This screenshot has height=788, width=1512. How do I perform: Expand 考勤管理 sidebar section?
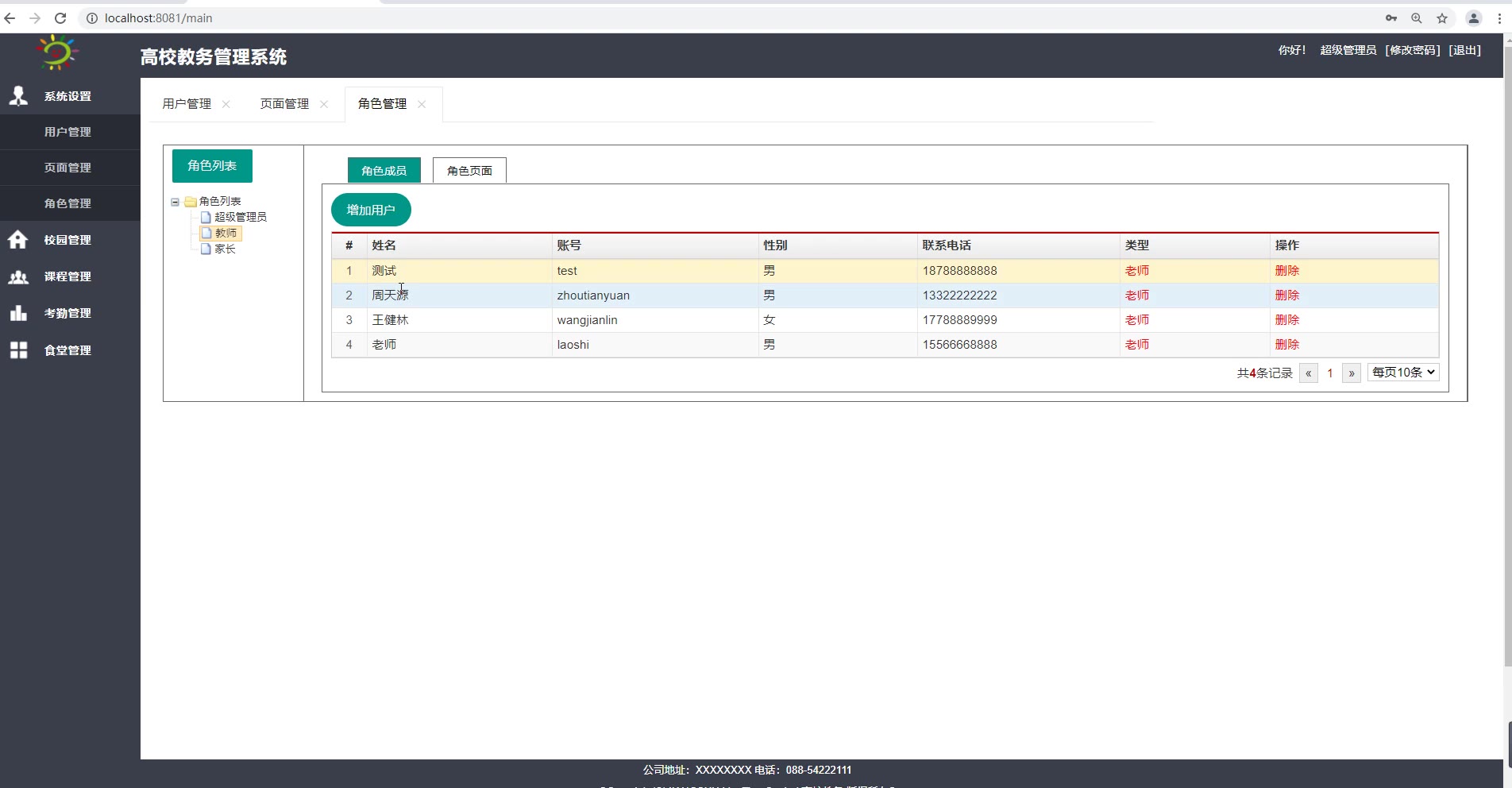(70, 313)
